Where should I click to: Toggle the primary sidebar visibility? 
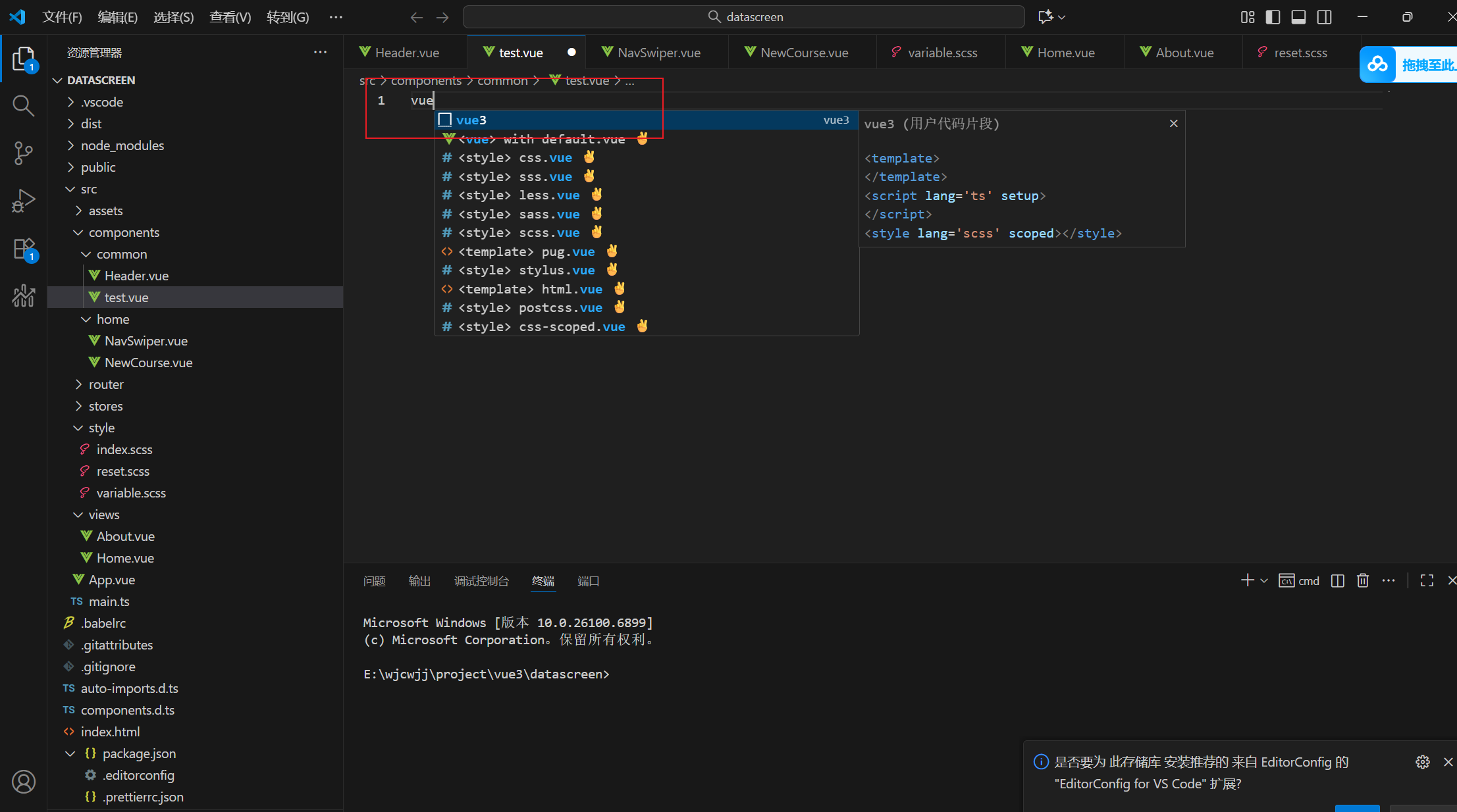tap(1273, 17)
